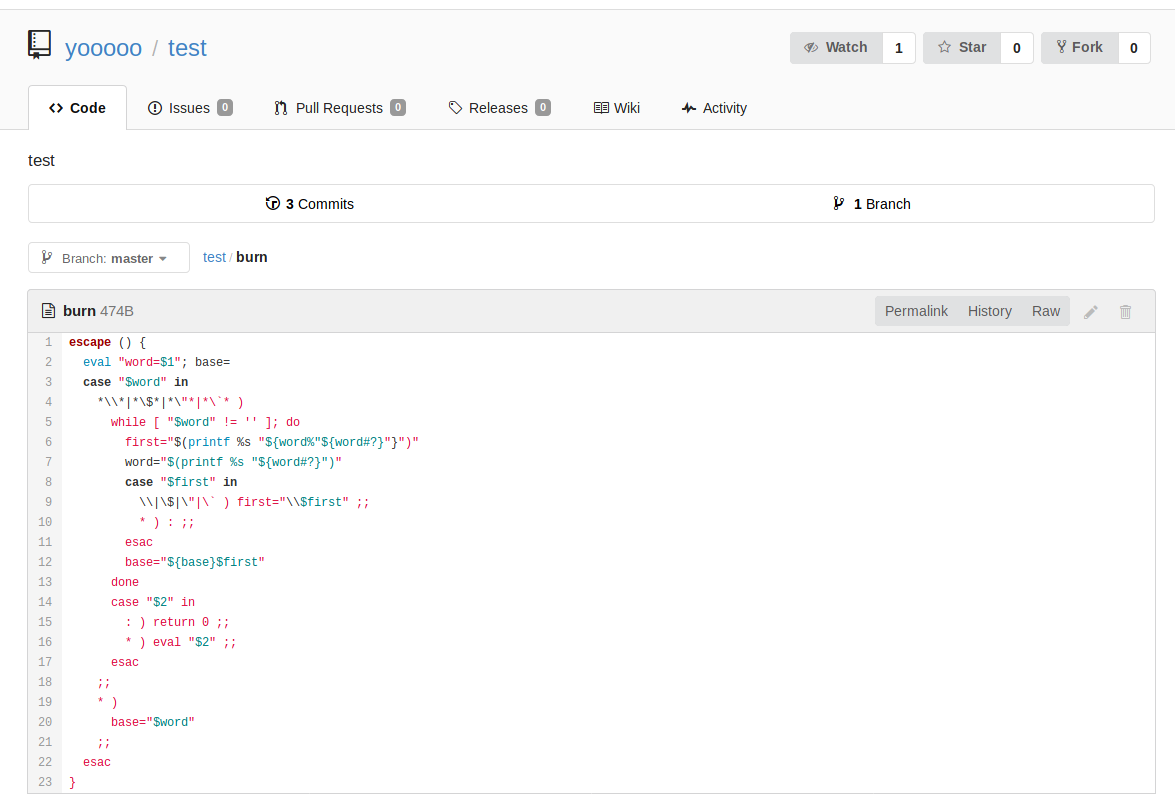Click the branch dropdown caret arrow
This screenshot has width=1175, height=806.
pos(163,258)
